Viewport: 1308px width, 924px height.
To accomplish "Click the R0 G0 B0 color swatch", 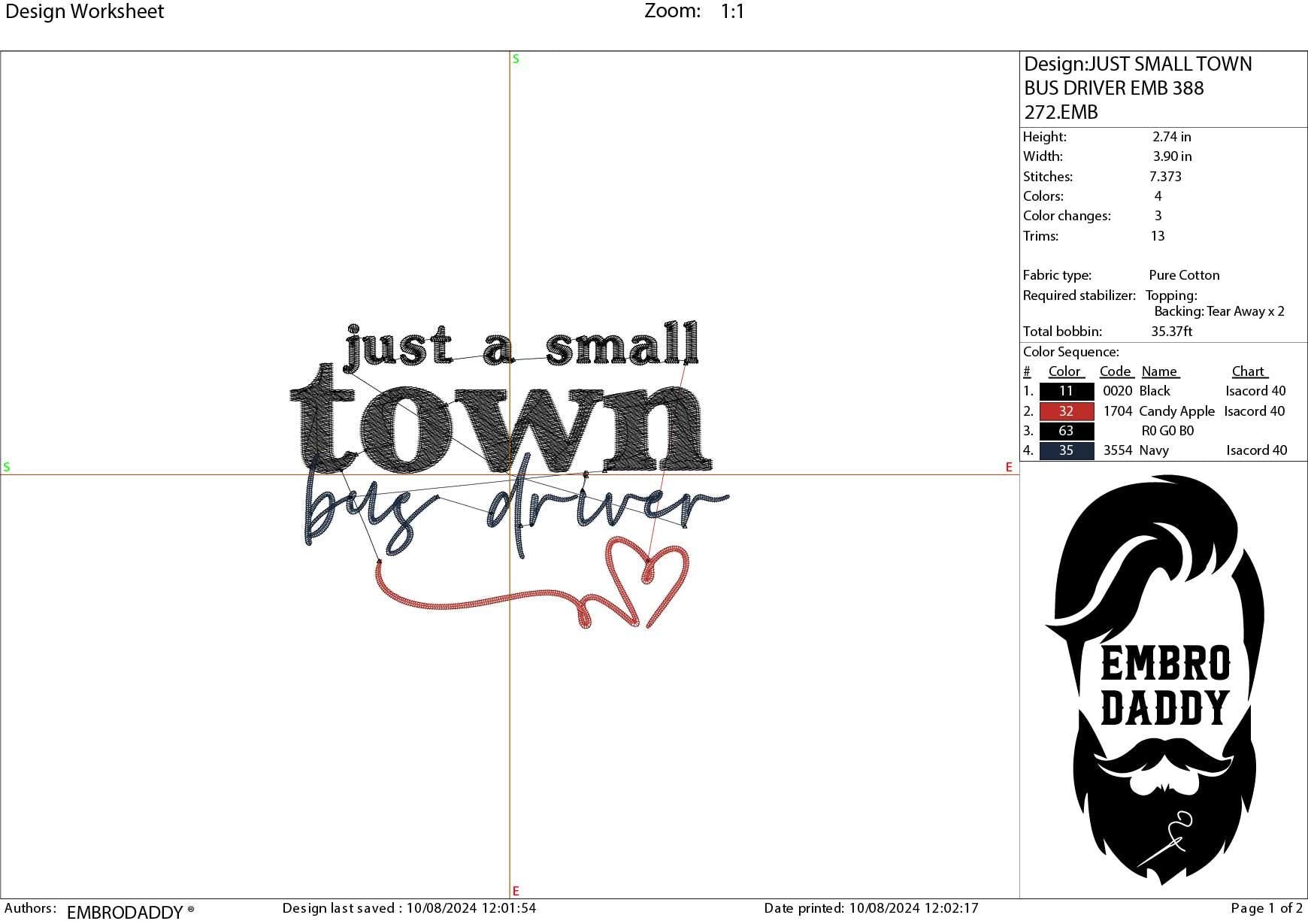I will 1065,431.
